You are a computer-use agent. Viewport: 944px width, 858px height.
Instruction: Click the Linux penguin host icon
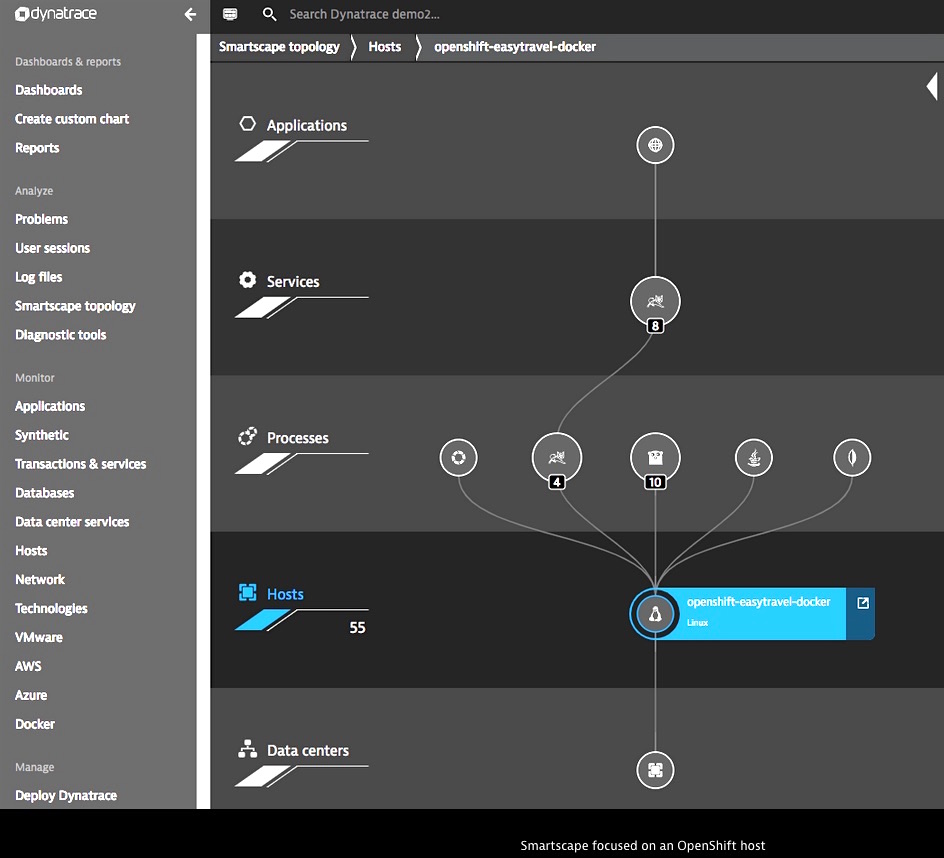point(655,614)
